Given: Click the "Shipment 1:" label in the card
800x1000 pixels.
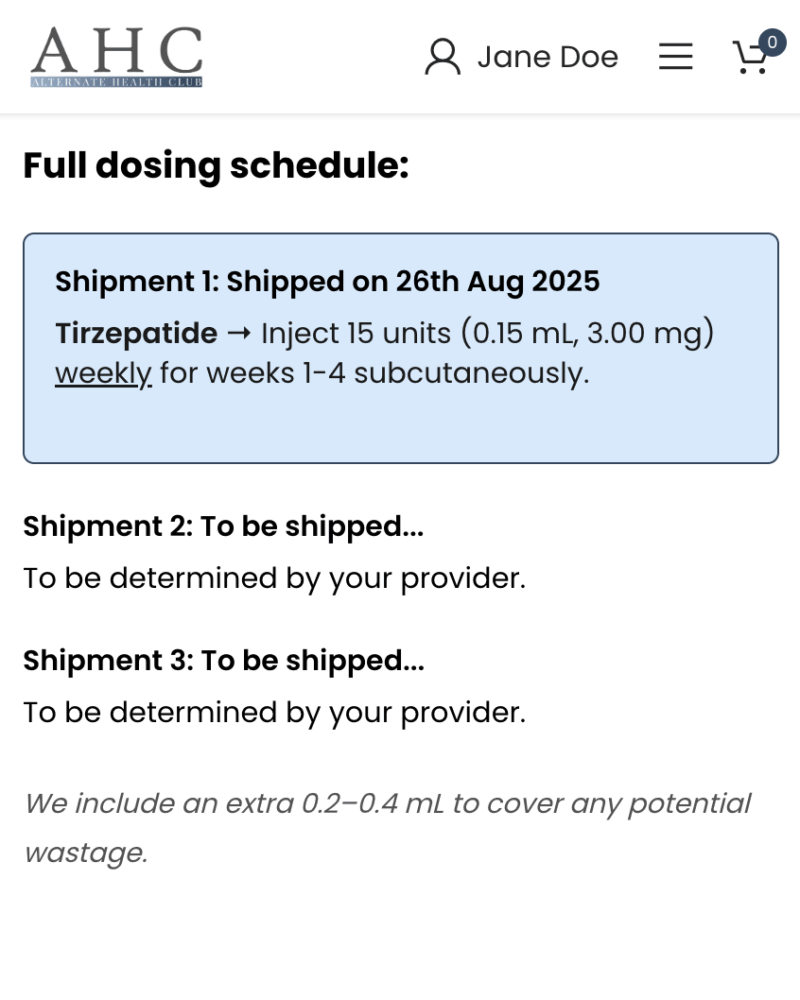Looking at the screenshot, I should tap(136, 281).
